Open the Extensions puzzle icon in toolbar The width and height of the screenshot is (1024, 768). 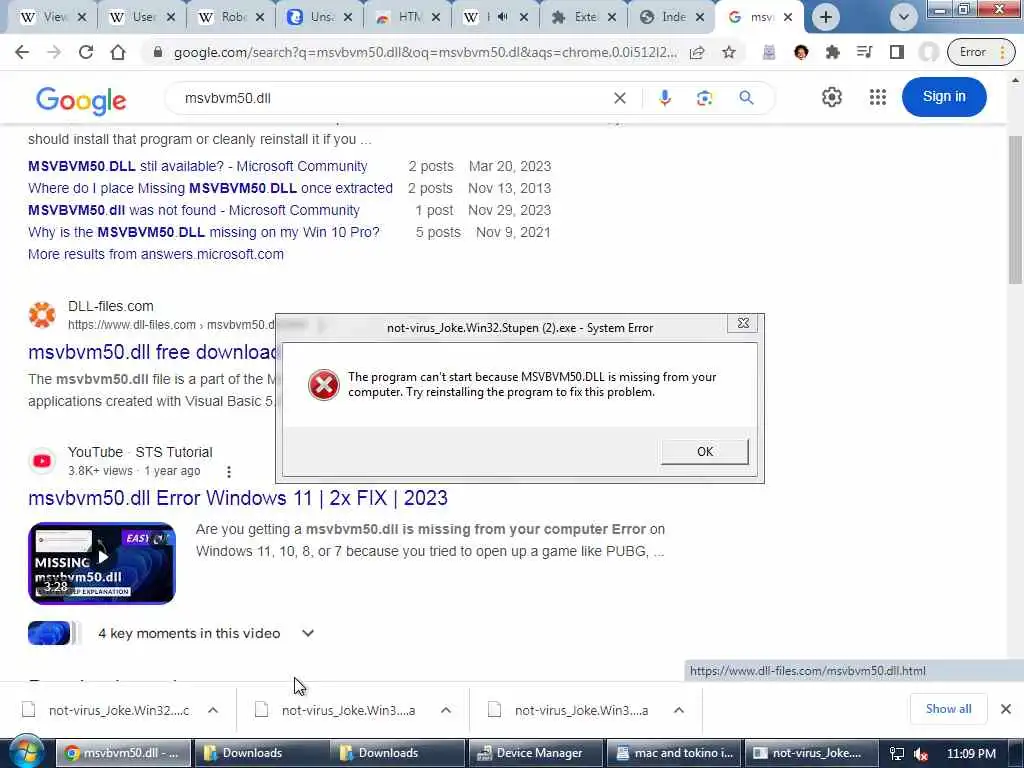click(833, 52)
